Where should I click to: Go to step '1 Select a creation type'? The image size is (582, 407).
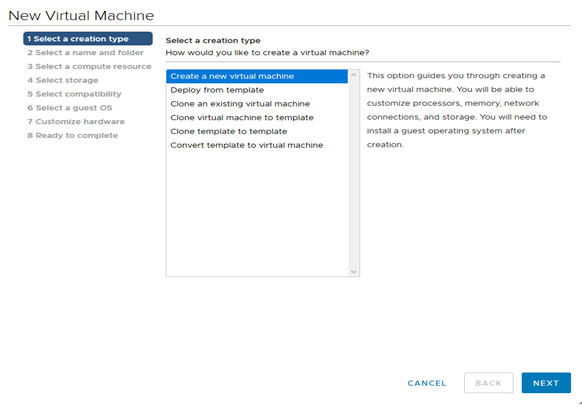(88, 39)
